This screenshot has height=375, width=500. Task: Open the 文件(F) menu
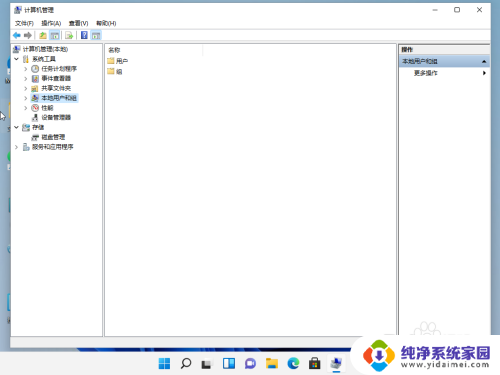(x=24, y=23)
